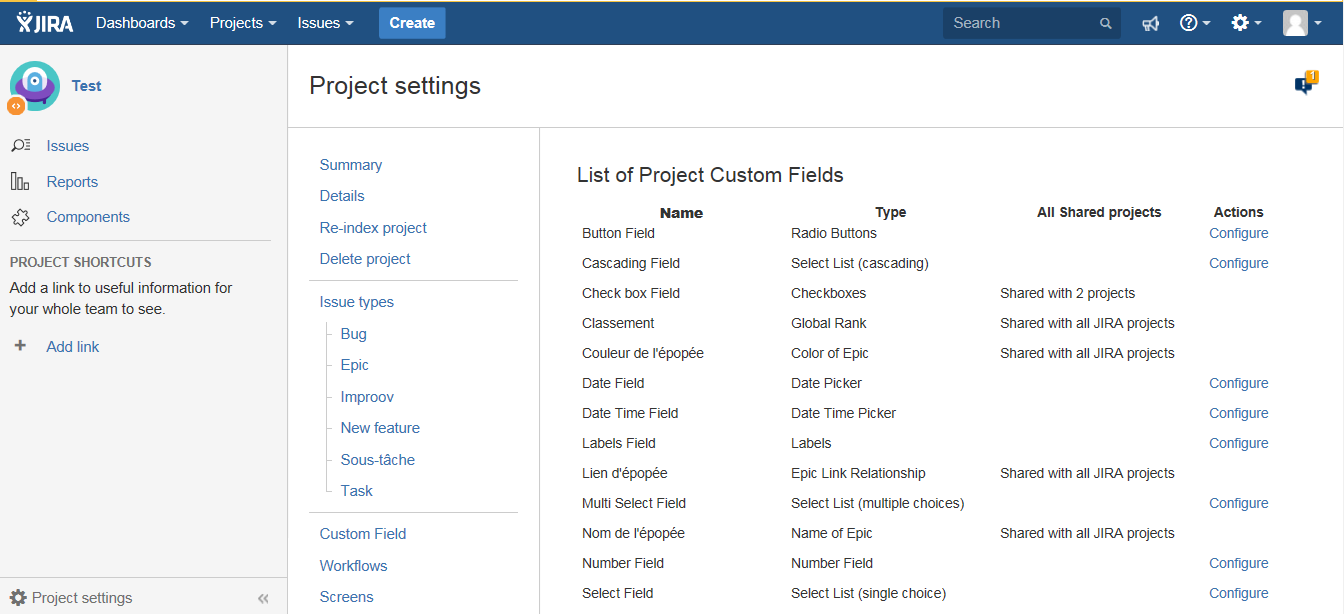Click the plus icon next to Add link
Viewport: 1344px width, 614px height.
19,346
